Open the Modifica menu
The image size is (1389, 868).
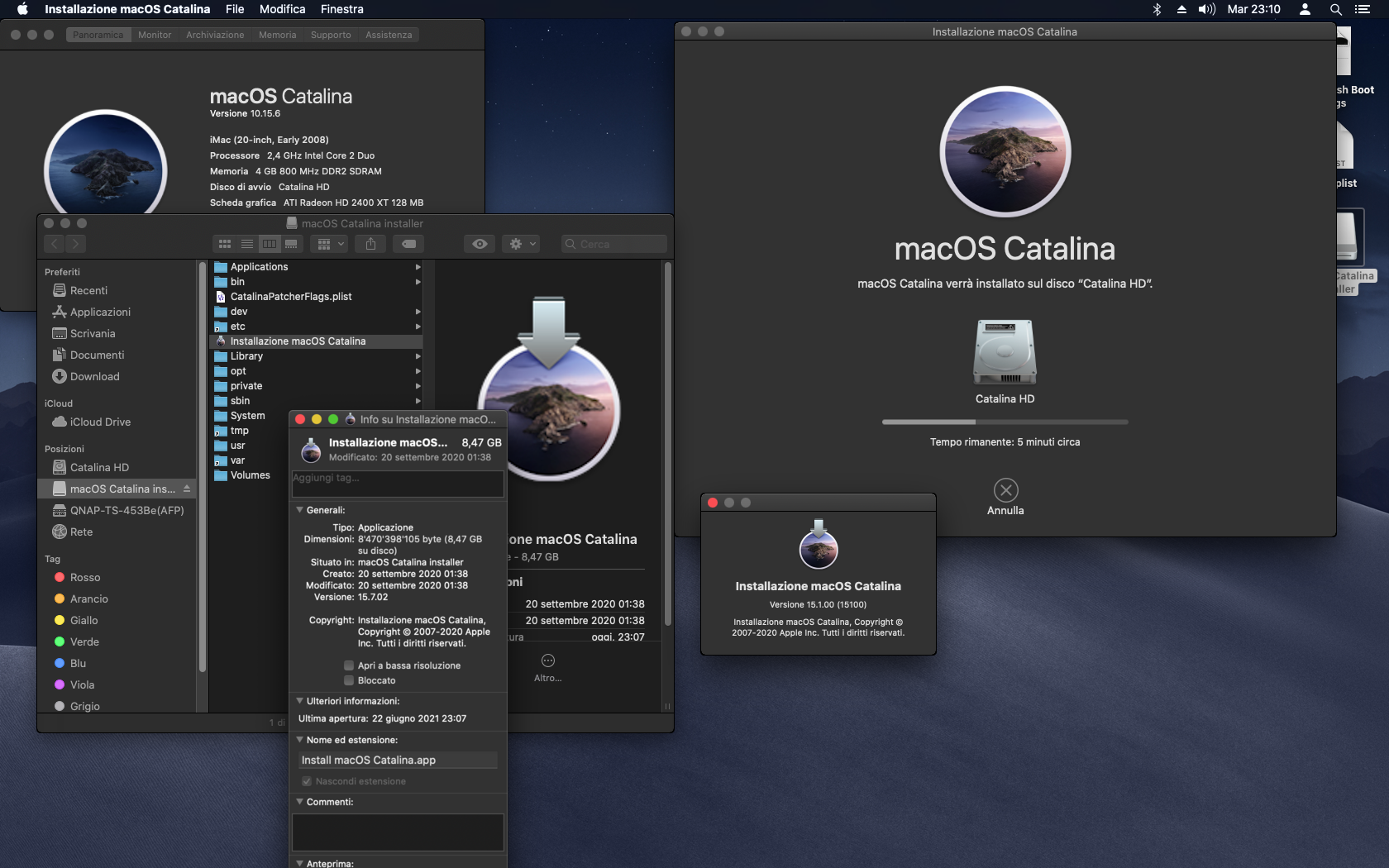point(283,9)
